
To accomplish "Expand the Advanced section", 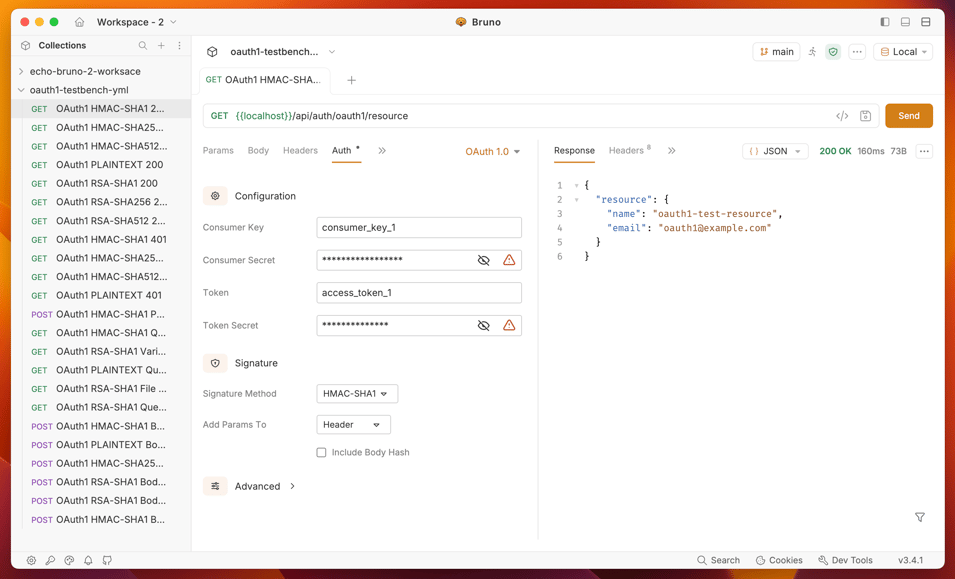I will tap(265, 486).
